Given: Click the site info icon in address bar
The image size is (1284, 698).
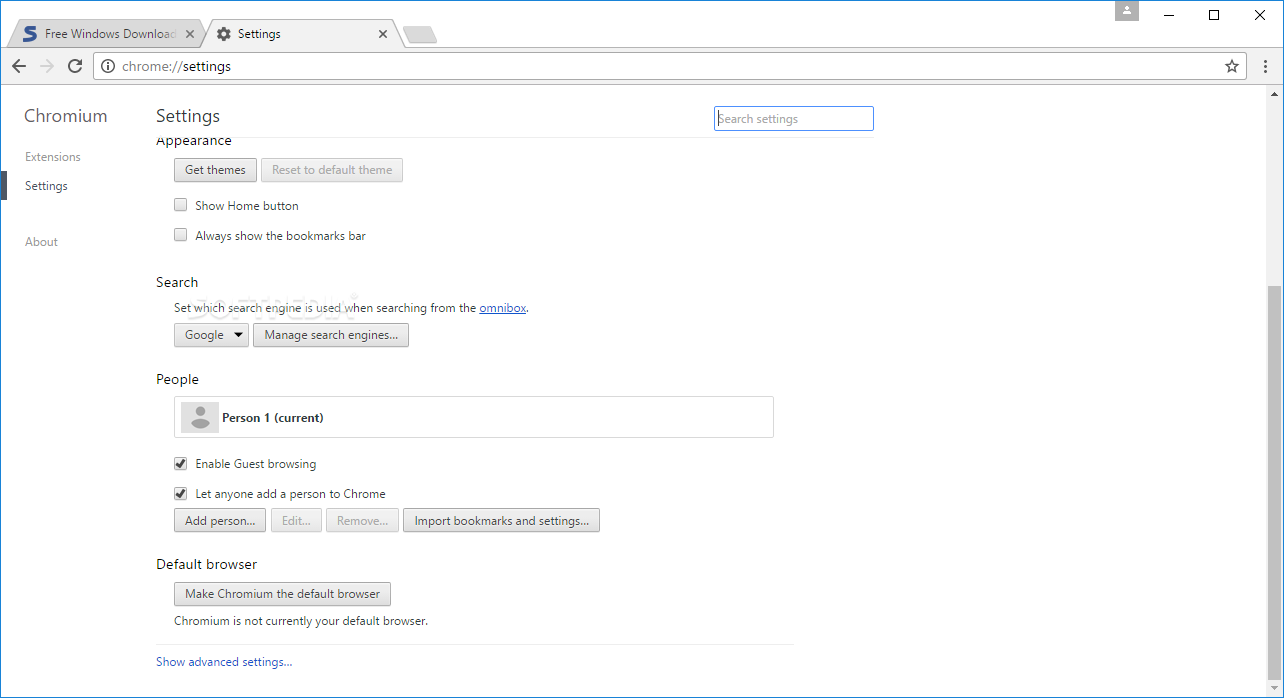Looking at the screenshot, I should coord(108,66).
